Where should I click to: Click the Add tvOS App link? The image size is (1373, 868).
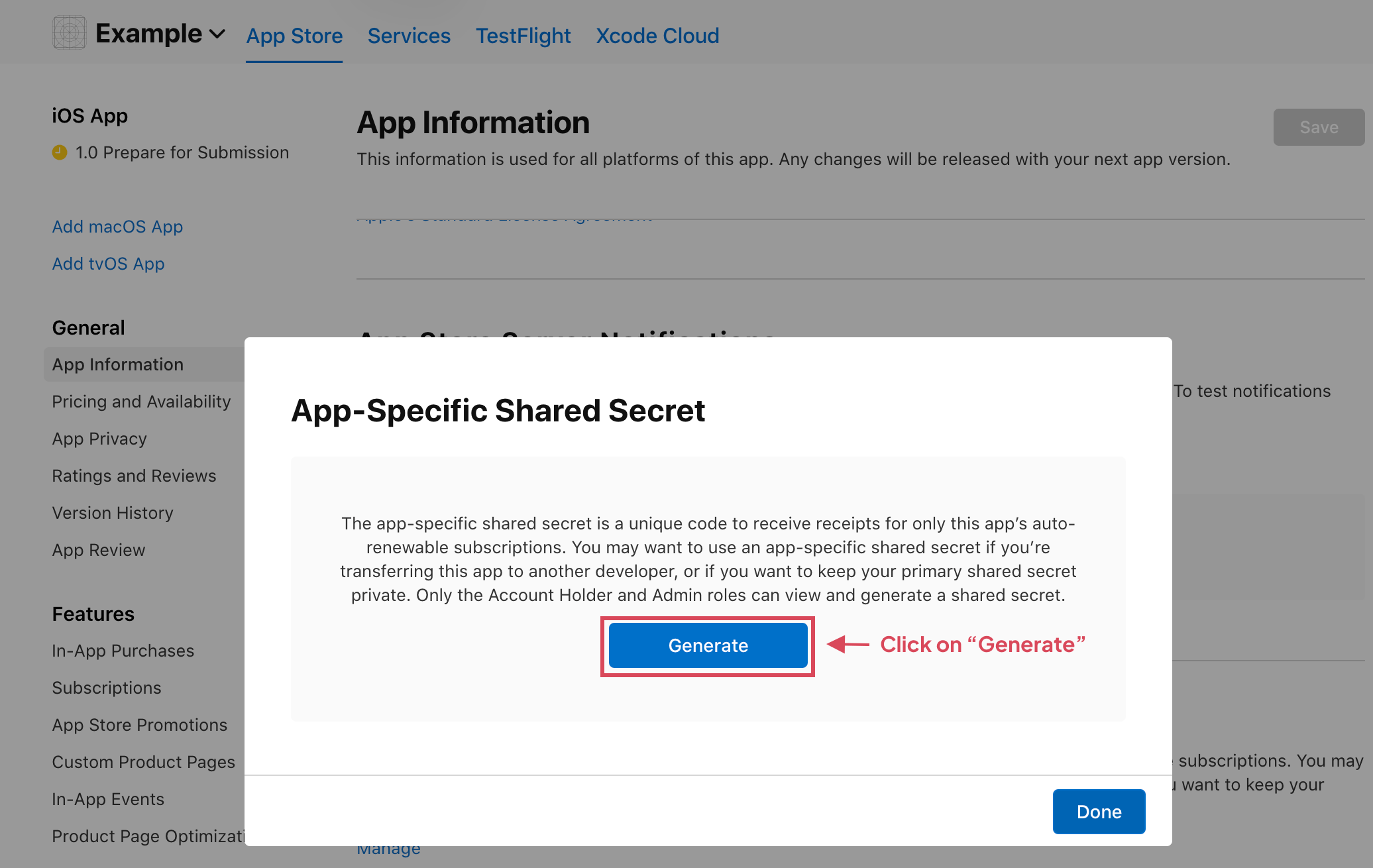(x=108, y=264)
